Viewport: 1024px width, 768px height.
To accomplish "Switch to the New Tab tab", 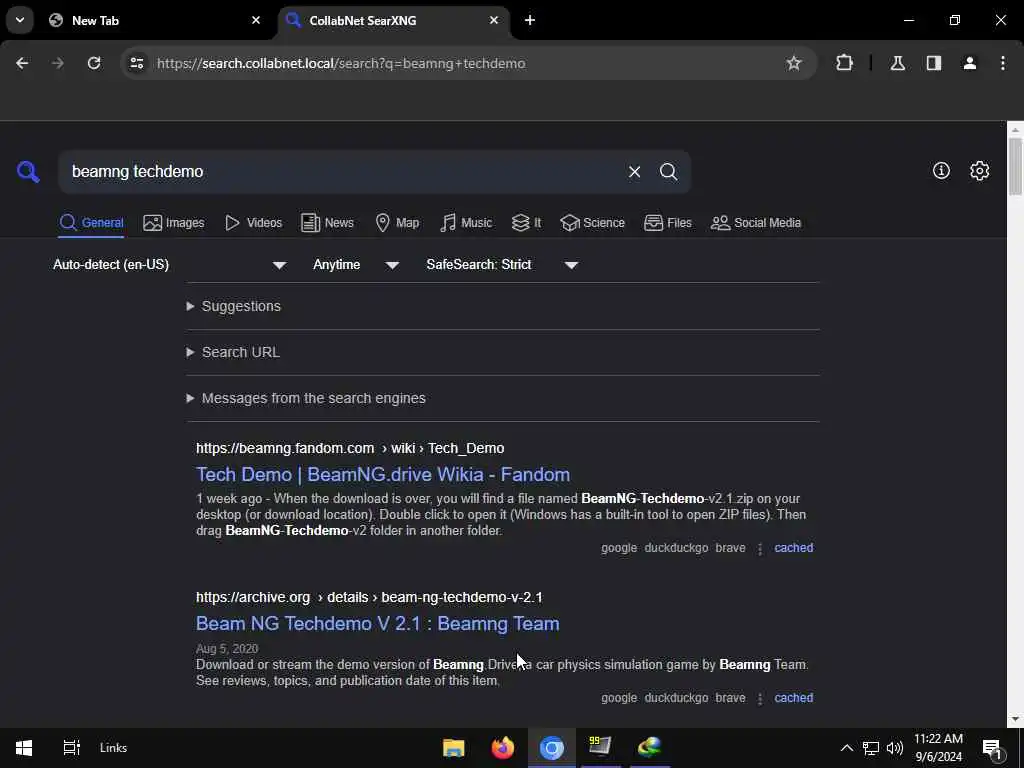I will point(156,20).
